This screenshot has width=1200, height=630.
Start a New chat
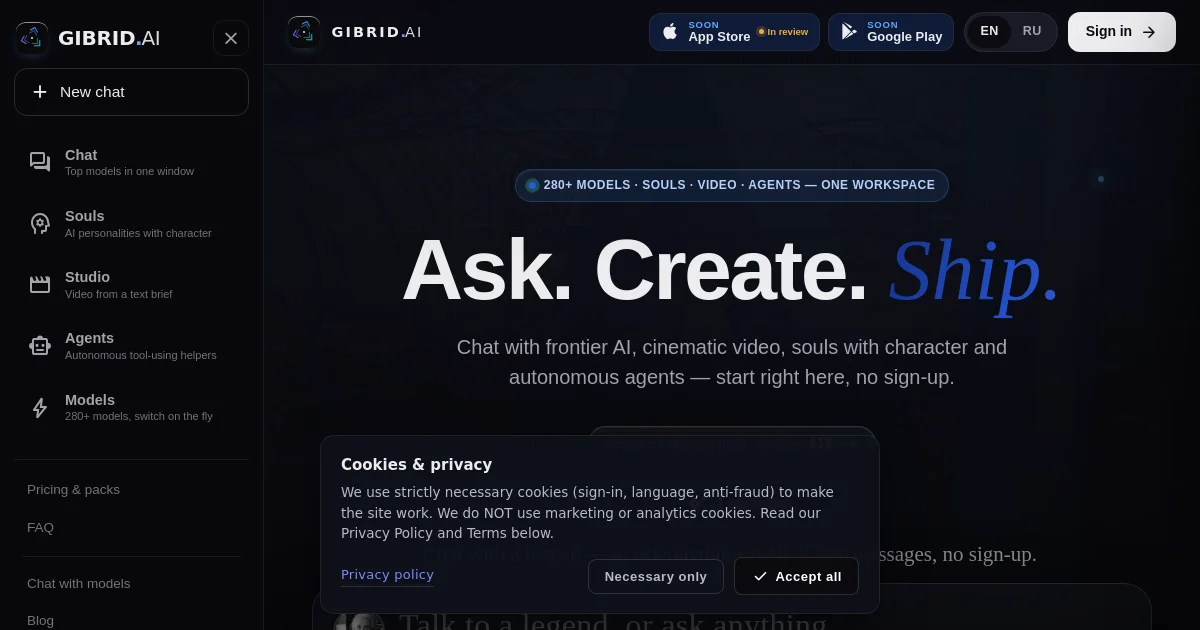(x=131, y=92)
